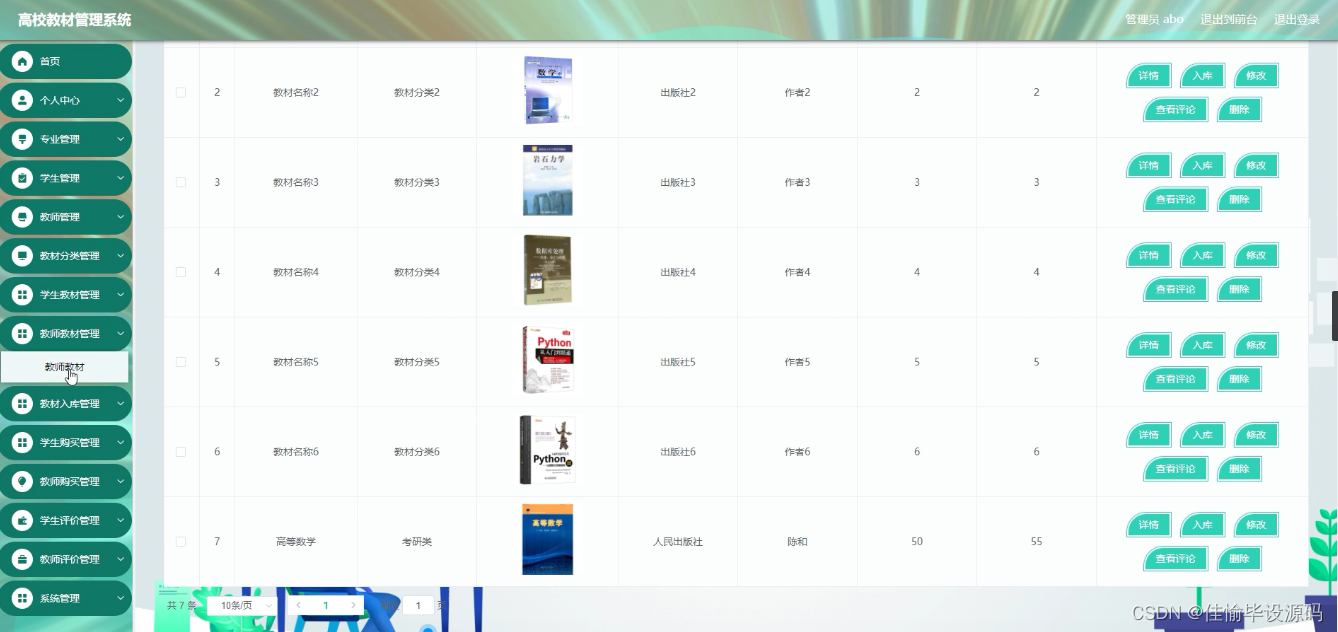Click 退出到前台 link in header
Screen dimensions: 1338x632
pyautogui.click(x=1228, y=20)
